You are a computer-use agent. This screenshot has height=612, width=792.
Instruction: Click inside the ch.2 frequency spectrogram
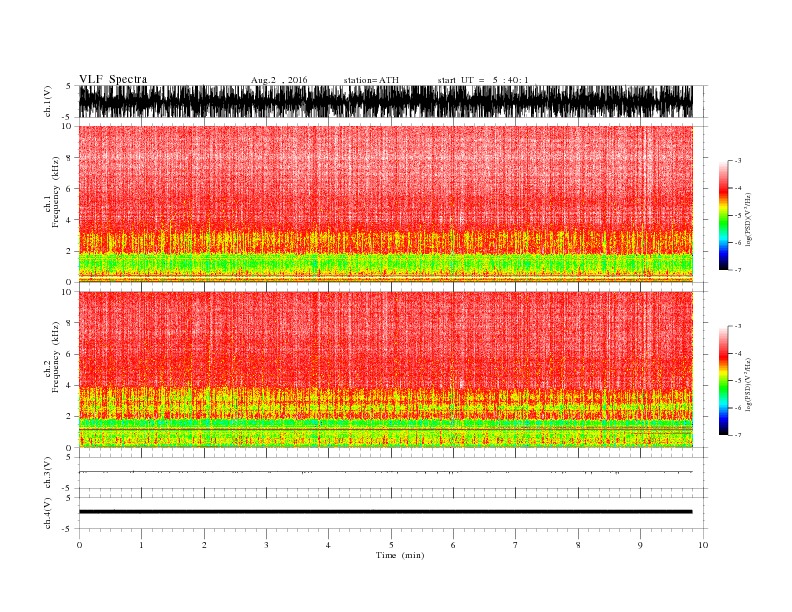tap(385, 370)
